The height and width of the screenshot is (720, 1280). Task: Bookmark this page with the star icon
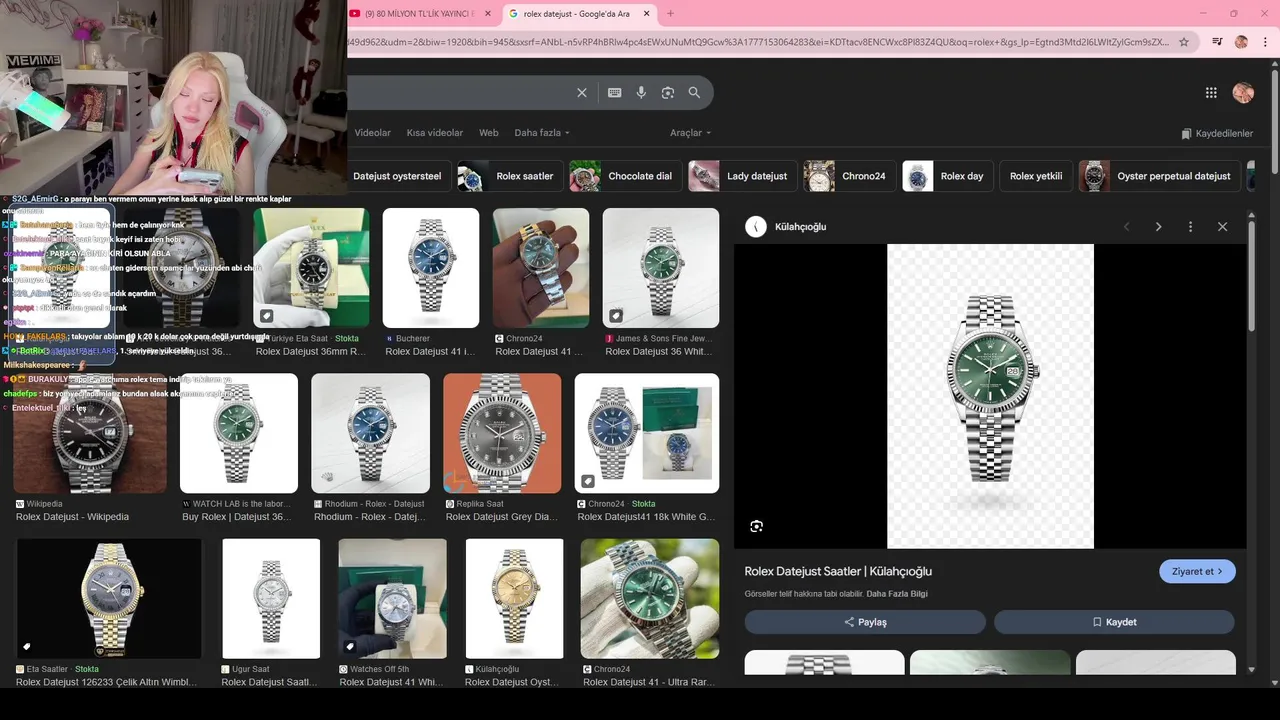tap(1184, 42)
